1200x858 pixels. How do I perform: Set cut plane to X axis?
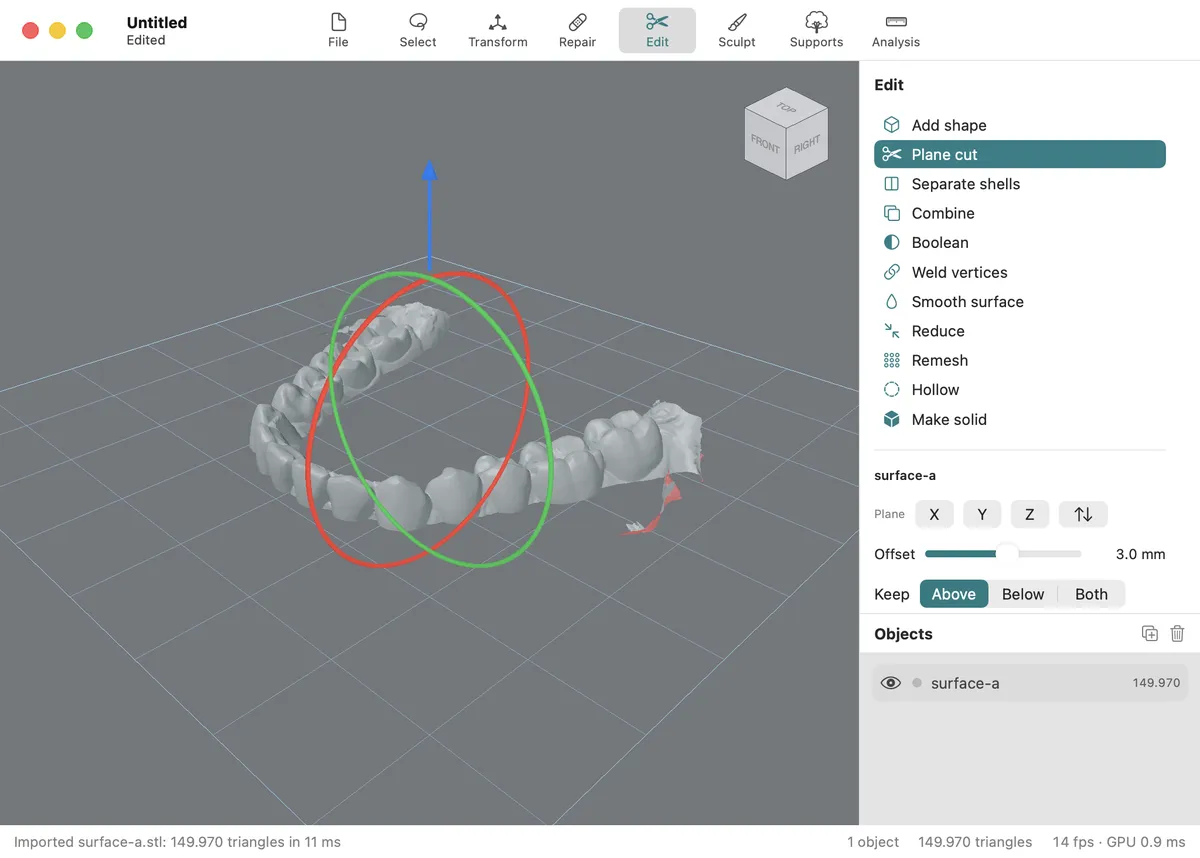[x=934, y=514]
